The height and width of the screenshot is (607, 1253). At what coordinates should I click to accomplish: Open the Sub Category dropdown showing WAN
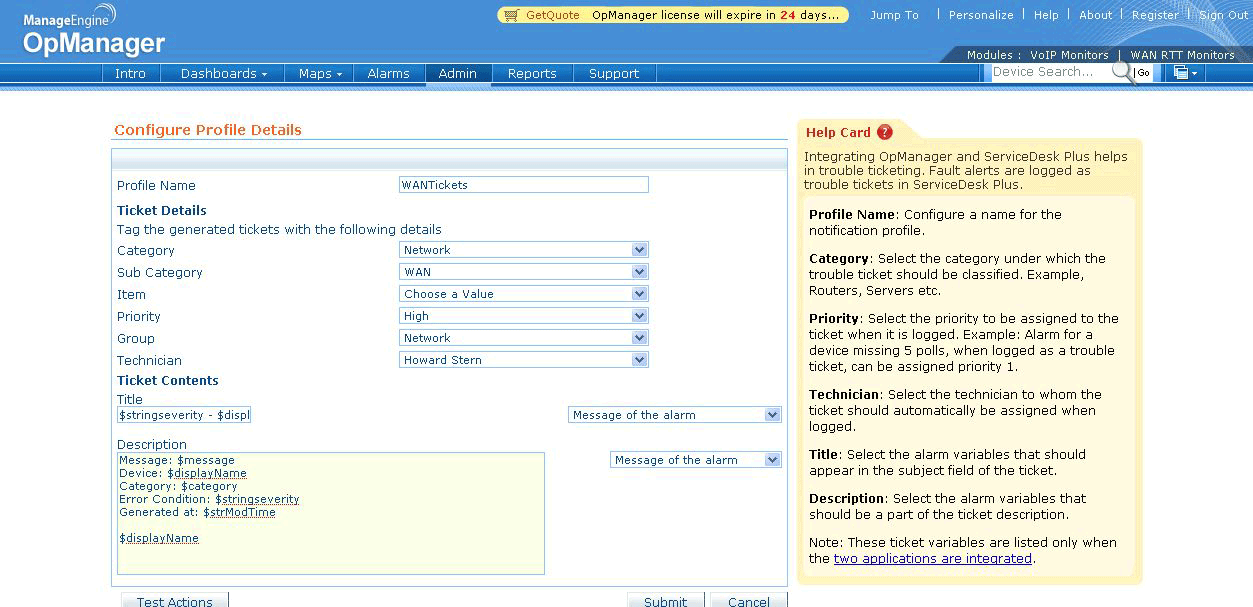coord(524,272)
